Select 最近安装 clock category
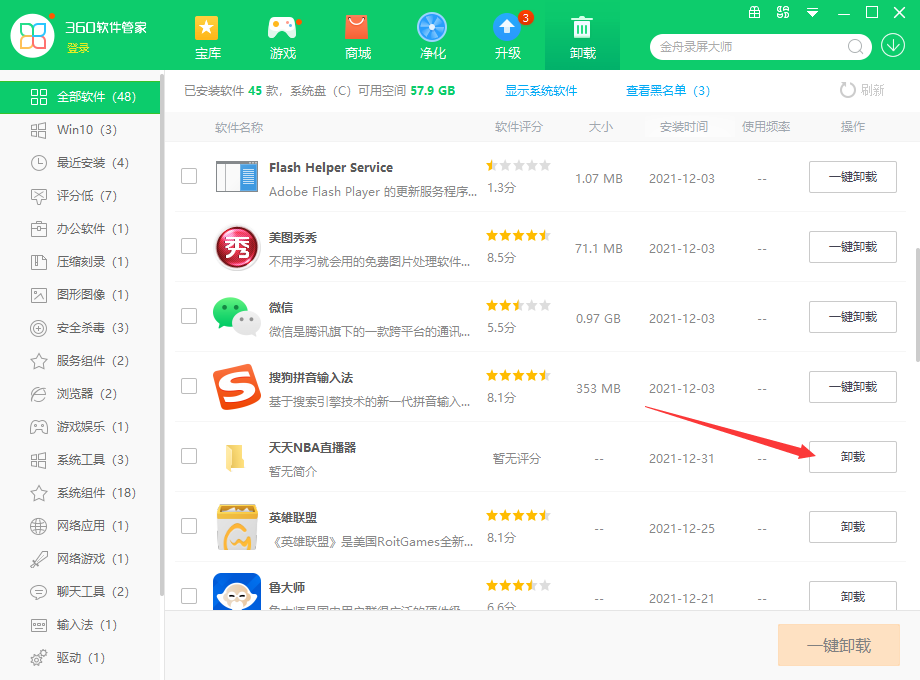Screen dimensions: 920x680 pyautogui.click(x=80, y=163)
